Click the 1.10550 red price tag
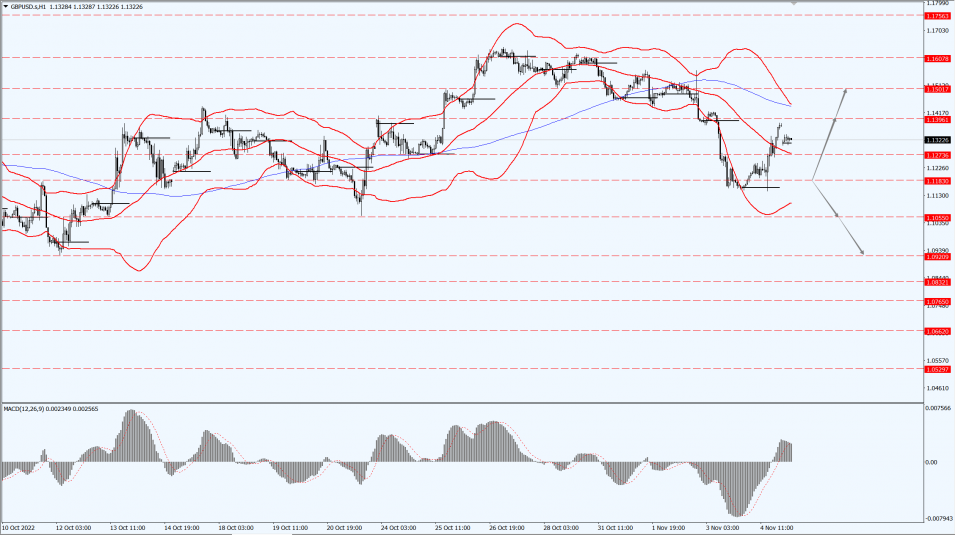This screenshot has height=535, width=955. coord(937,218)
